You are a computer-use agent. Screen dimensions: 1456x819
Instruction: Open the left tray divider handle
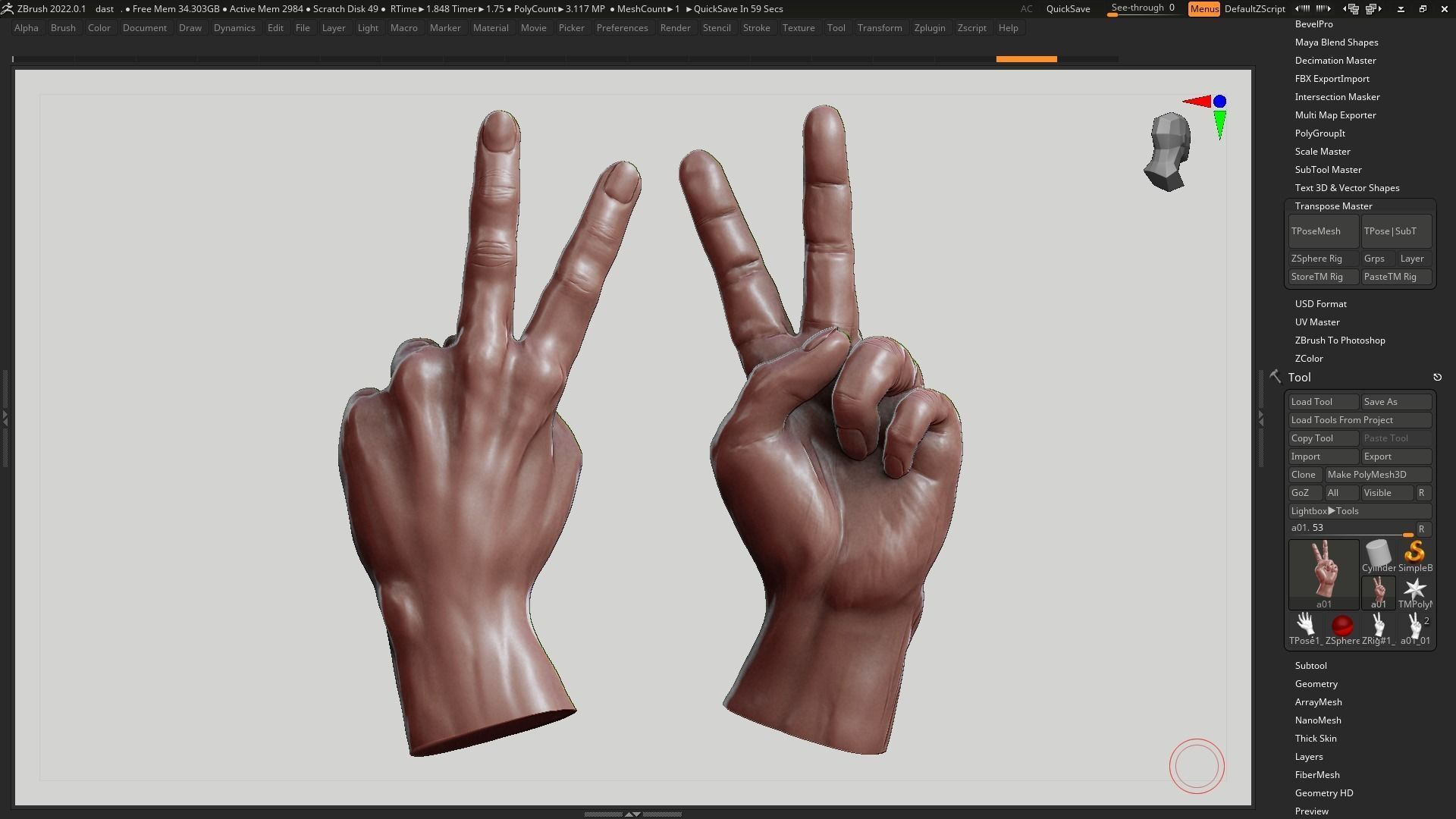5,417
